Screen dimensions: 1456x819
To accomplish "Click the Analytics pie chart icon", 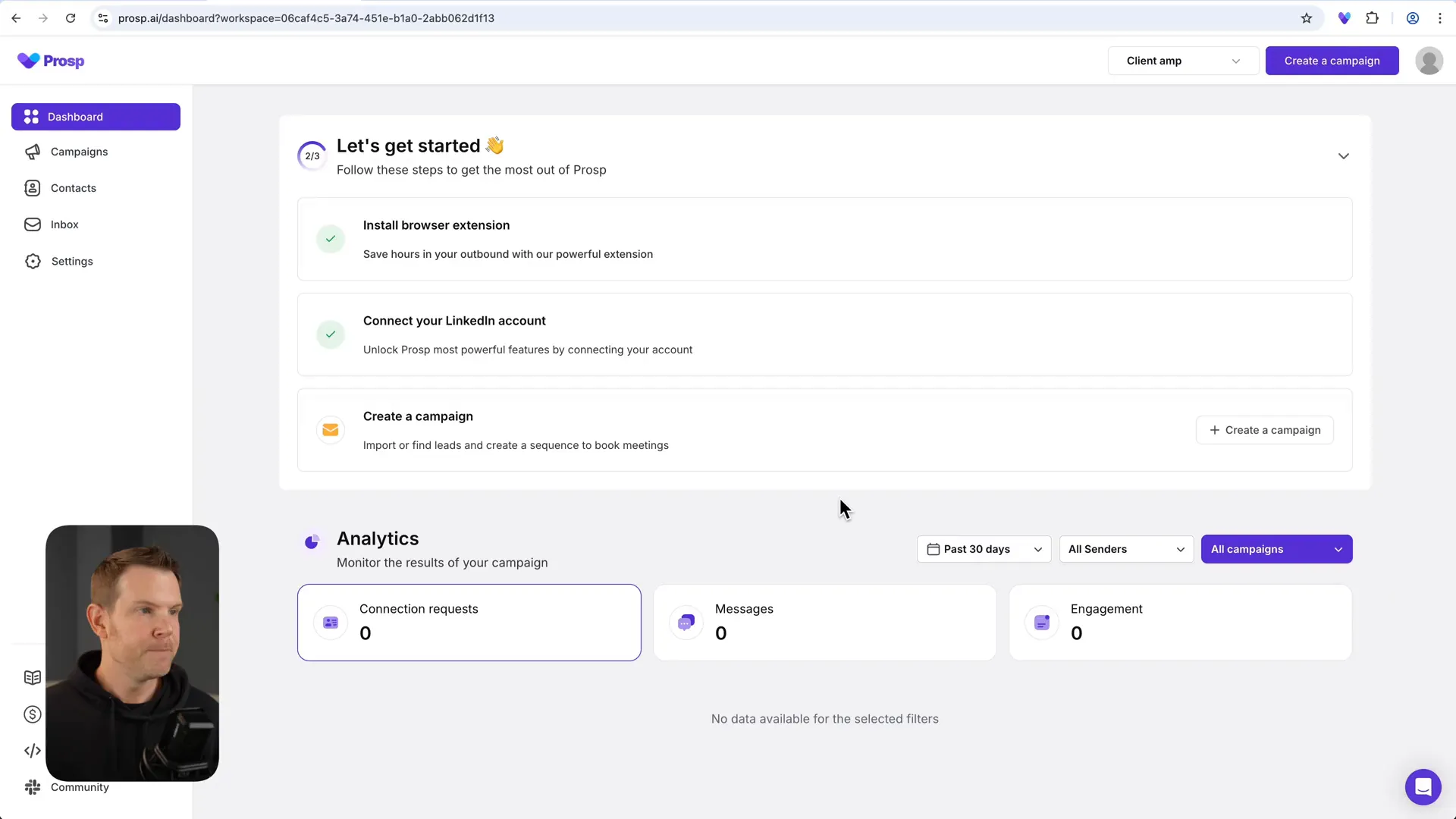I will point(312,541).
